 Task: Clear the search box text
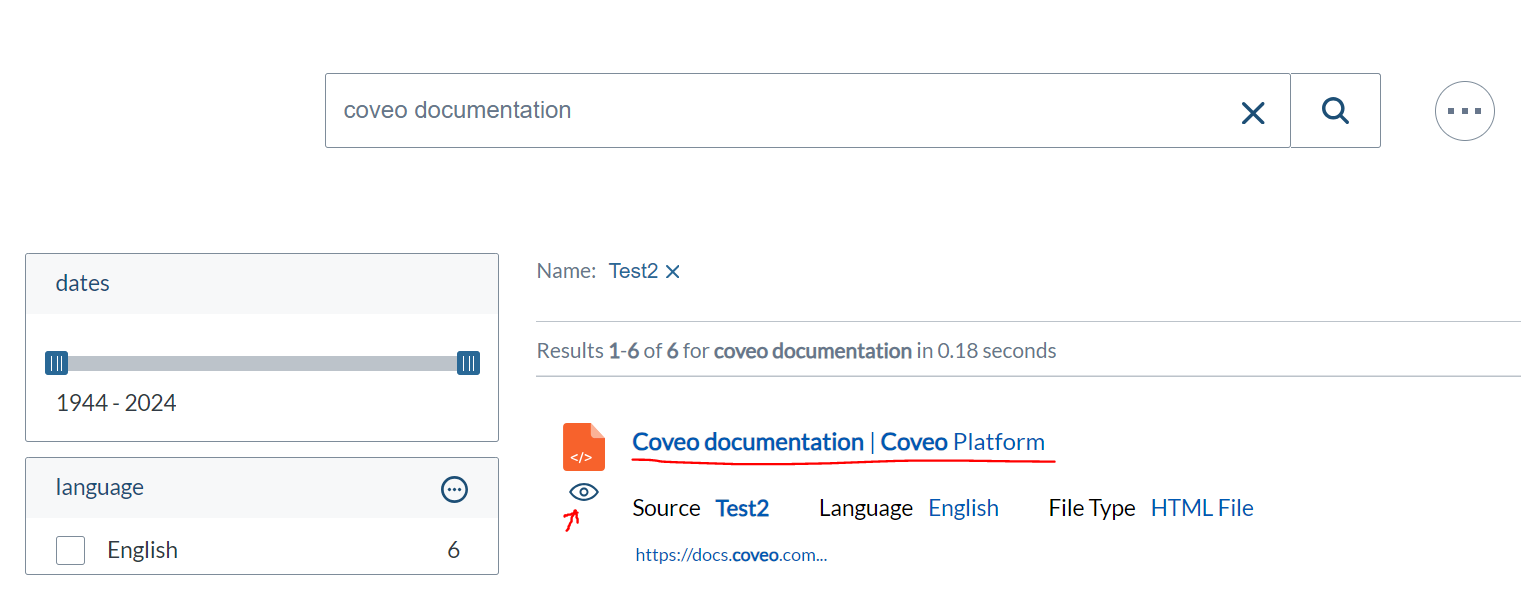tap(1252, 112)
